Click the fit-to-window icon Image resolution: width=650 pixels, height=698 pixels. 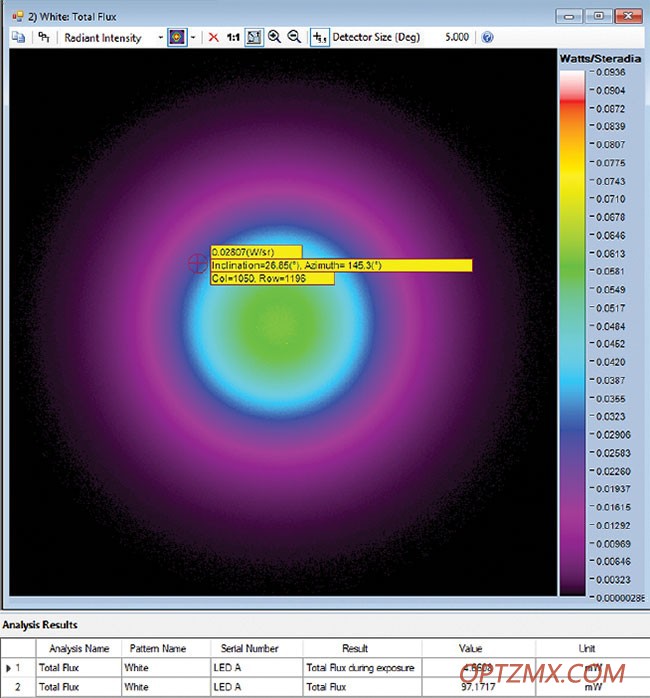point(254,37)
